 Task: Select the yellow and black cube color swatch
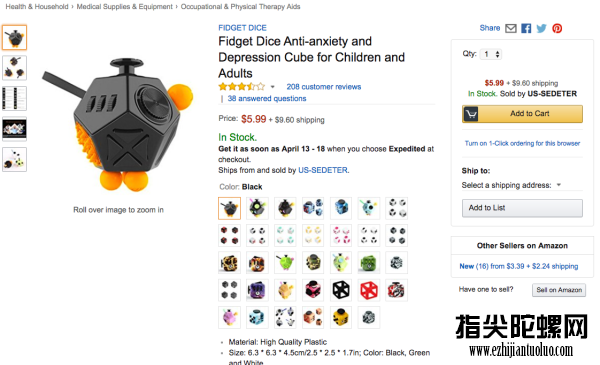pos(341,317)
